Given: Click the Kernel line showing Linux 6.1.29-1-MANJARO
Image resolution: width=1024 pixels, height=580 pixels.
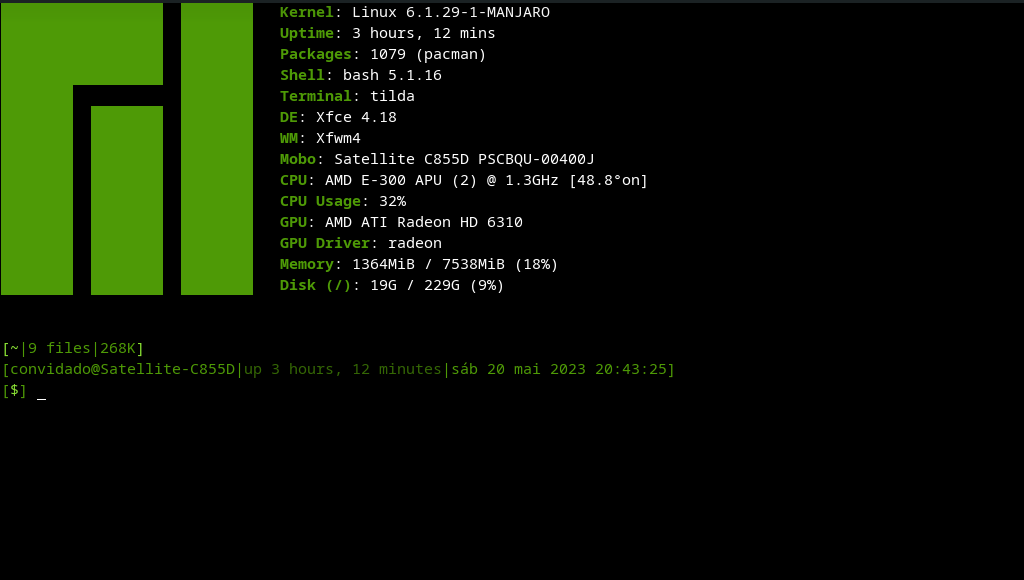Looking at the screenshot, I should [x=415, y=12].
